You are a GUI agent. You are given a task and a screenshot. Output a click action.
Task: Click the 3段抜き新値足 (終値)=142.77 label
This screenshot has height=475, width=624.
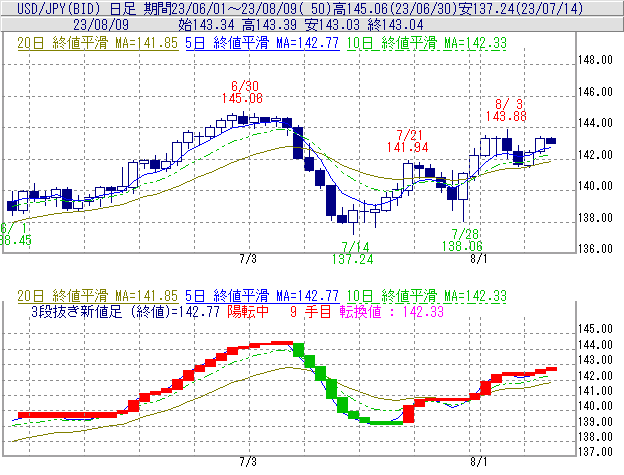pos(125,311)
